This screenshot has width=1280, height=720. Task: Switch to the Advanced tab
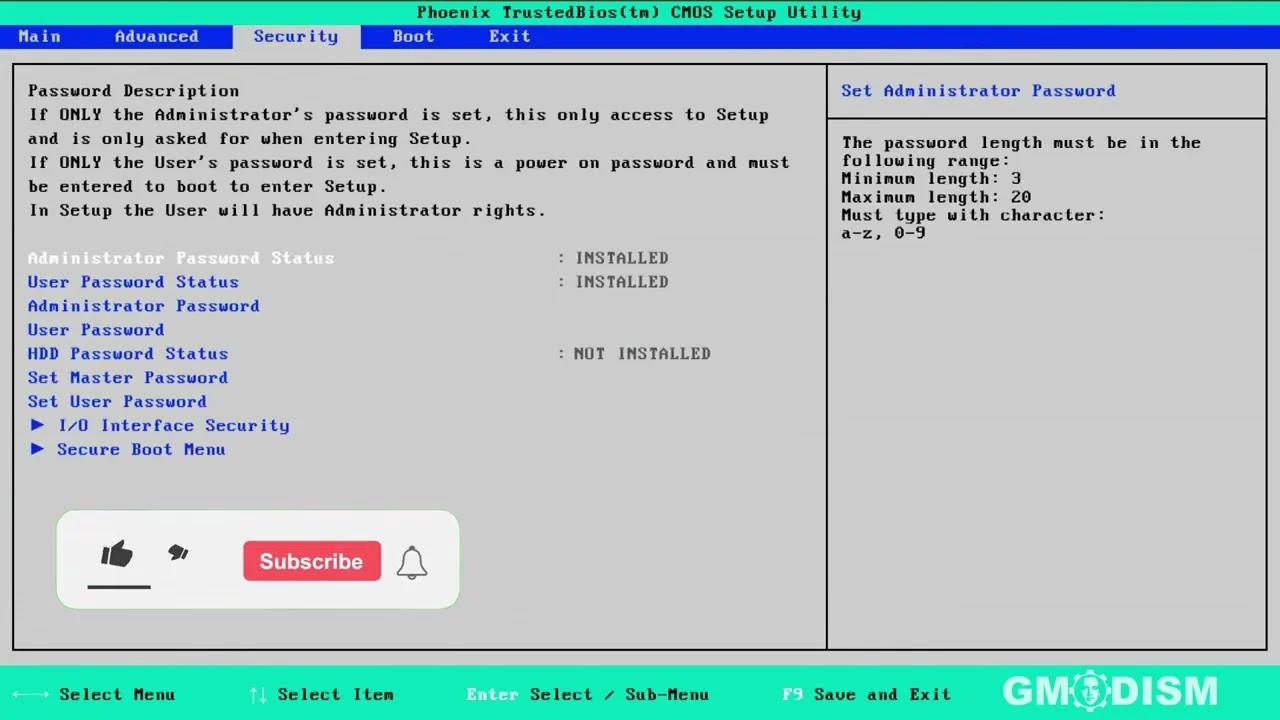(156, 36)
